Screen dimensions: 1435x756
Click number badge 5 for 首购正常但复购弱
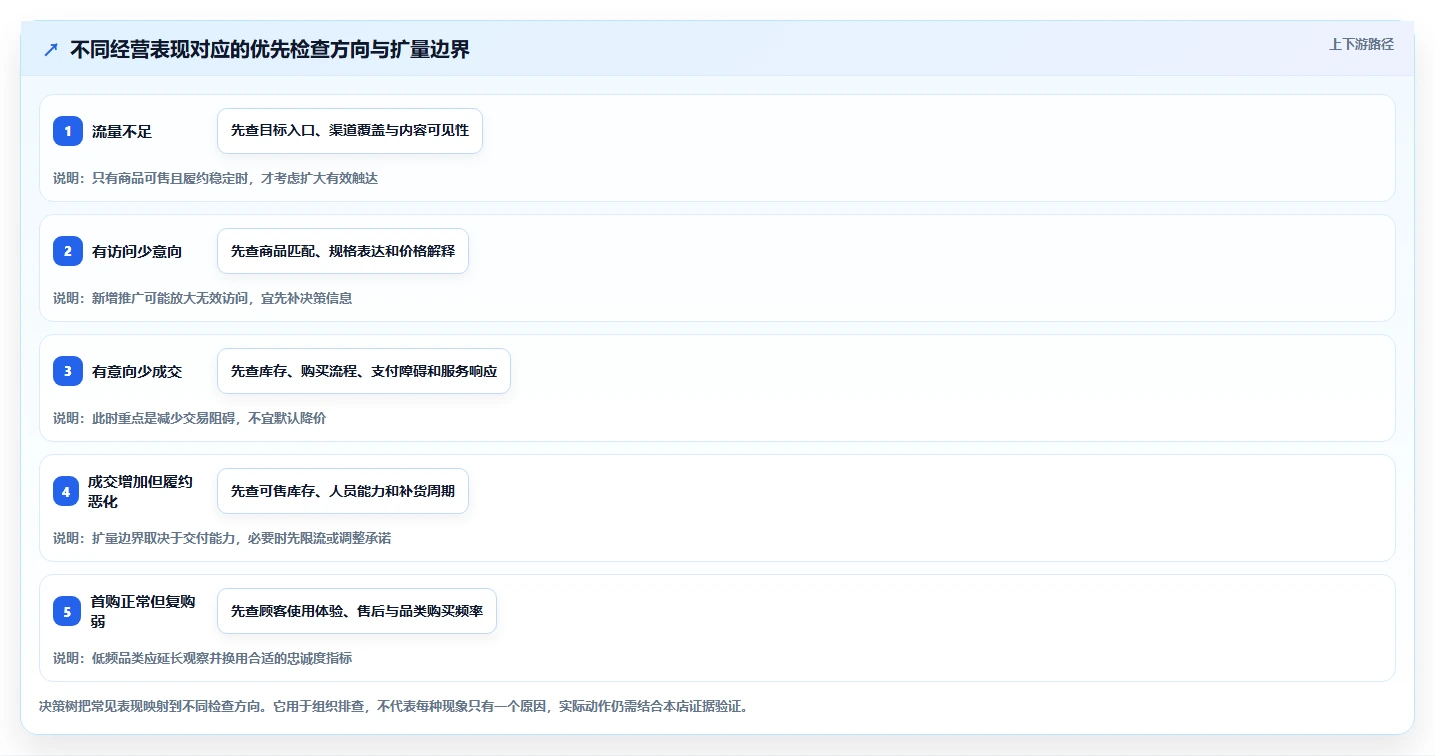point(67,611)
